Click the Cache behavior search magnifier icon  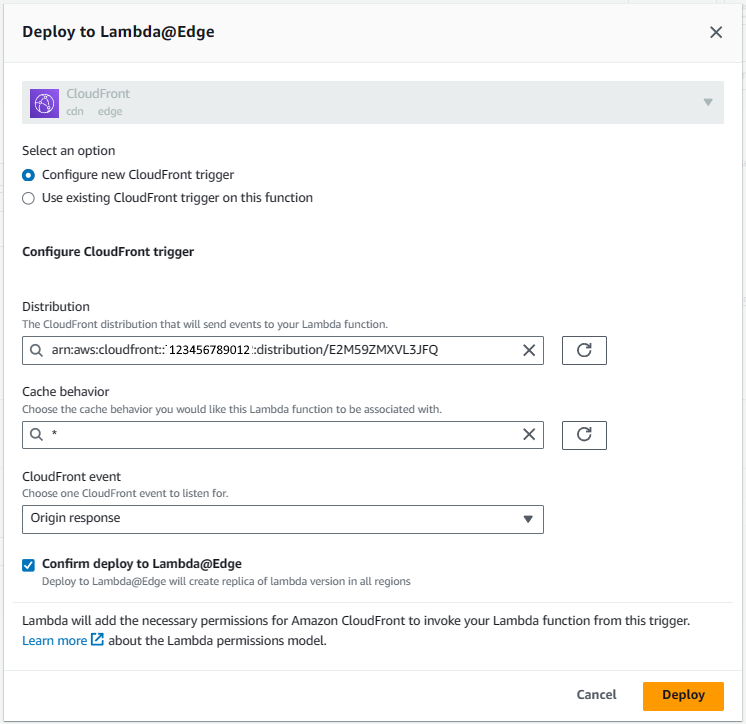(36, 434)
